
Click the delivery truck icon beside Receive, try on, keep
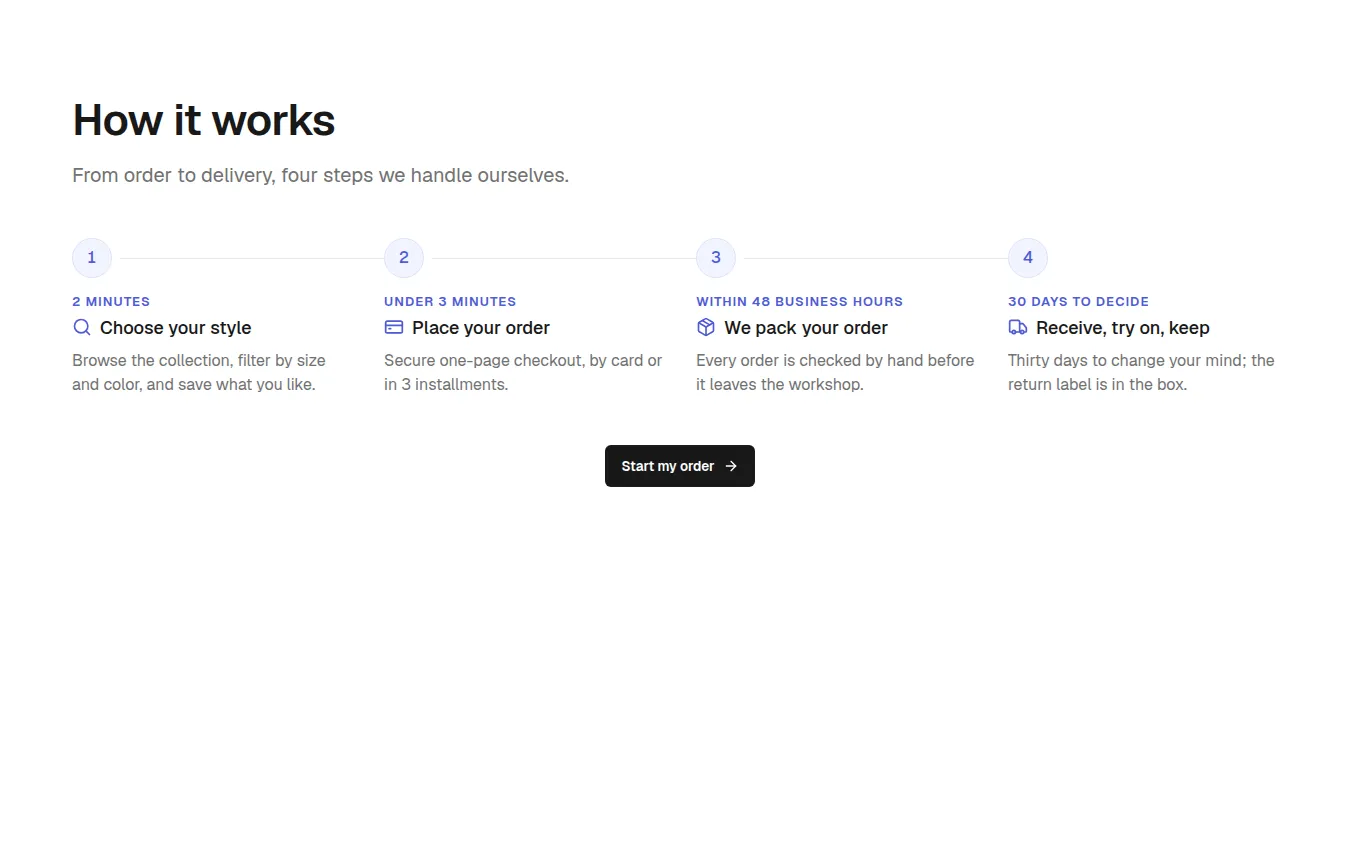click(x=1018, y=327)
